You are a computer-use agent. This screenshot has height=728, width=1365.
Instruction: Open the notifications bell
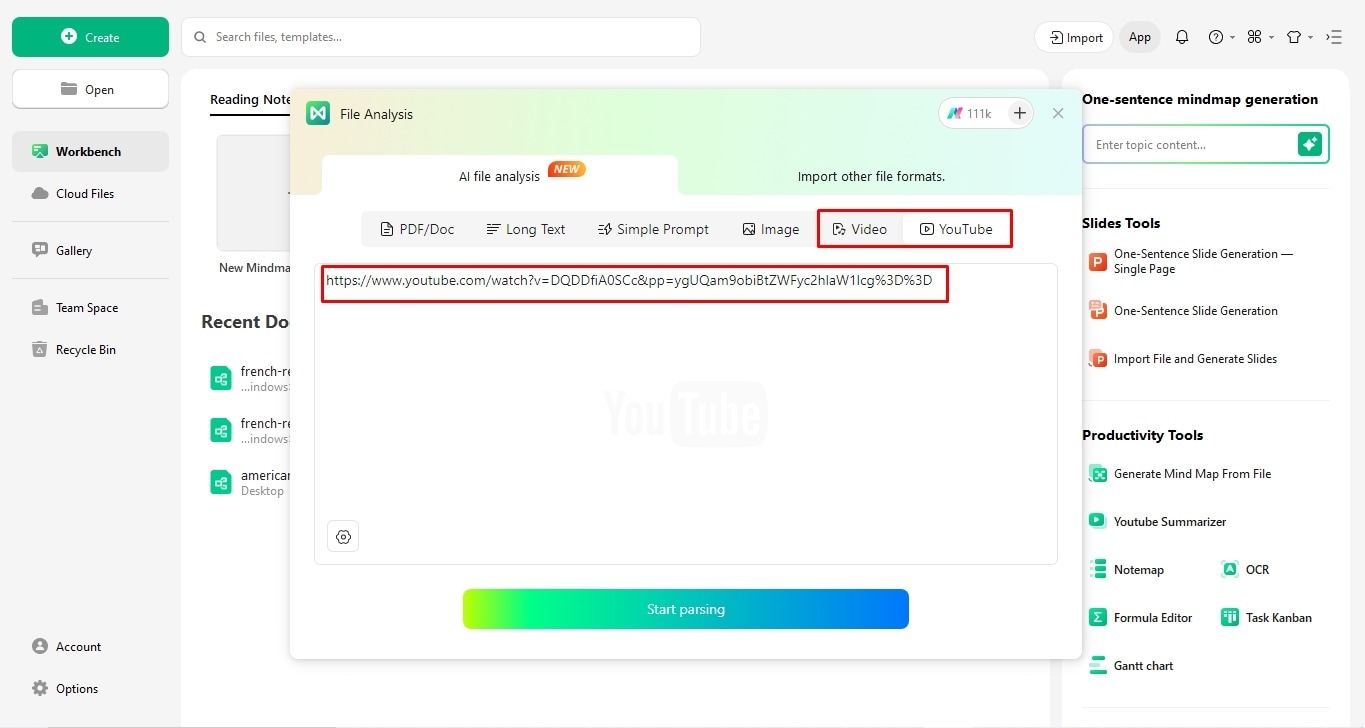click(x=1182, y=37)
